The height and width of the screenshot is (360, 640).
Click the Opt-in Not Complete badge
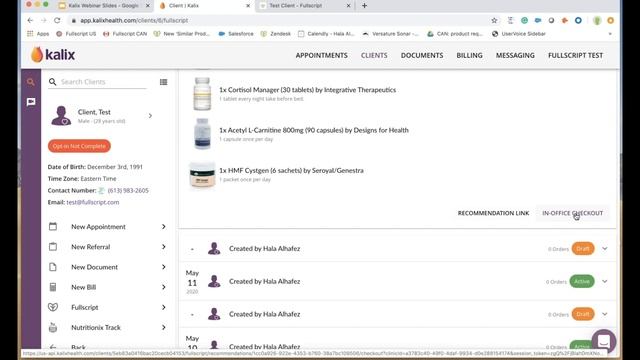pyautogui.click(x=79, y=146)
